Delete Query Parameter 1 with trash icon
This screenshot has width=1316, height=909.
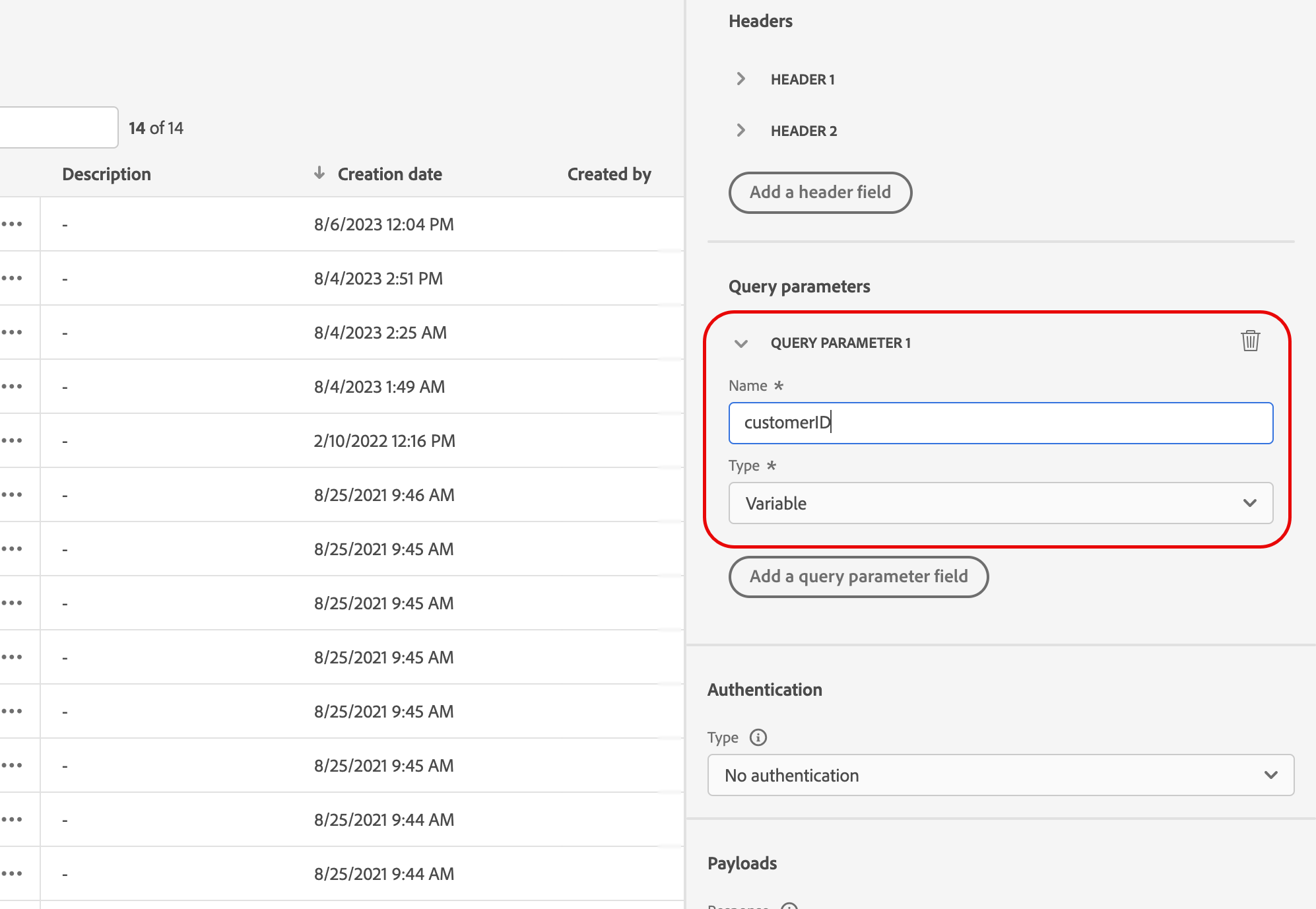point(1250,341)
